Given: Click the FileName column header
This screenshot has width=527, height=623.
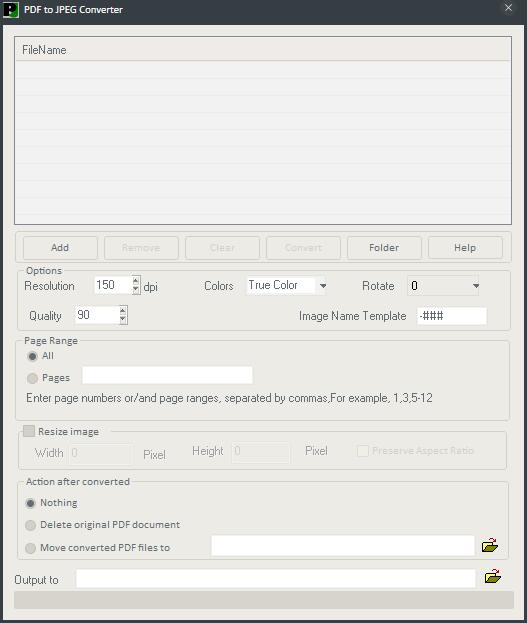Looking at the screenshot, I should 263,50.
